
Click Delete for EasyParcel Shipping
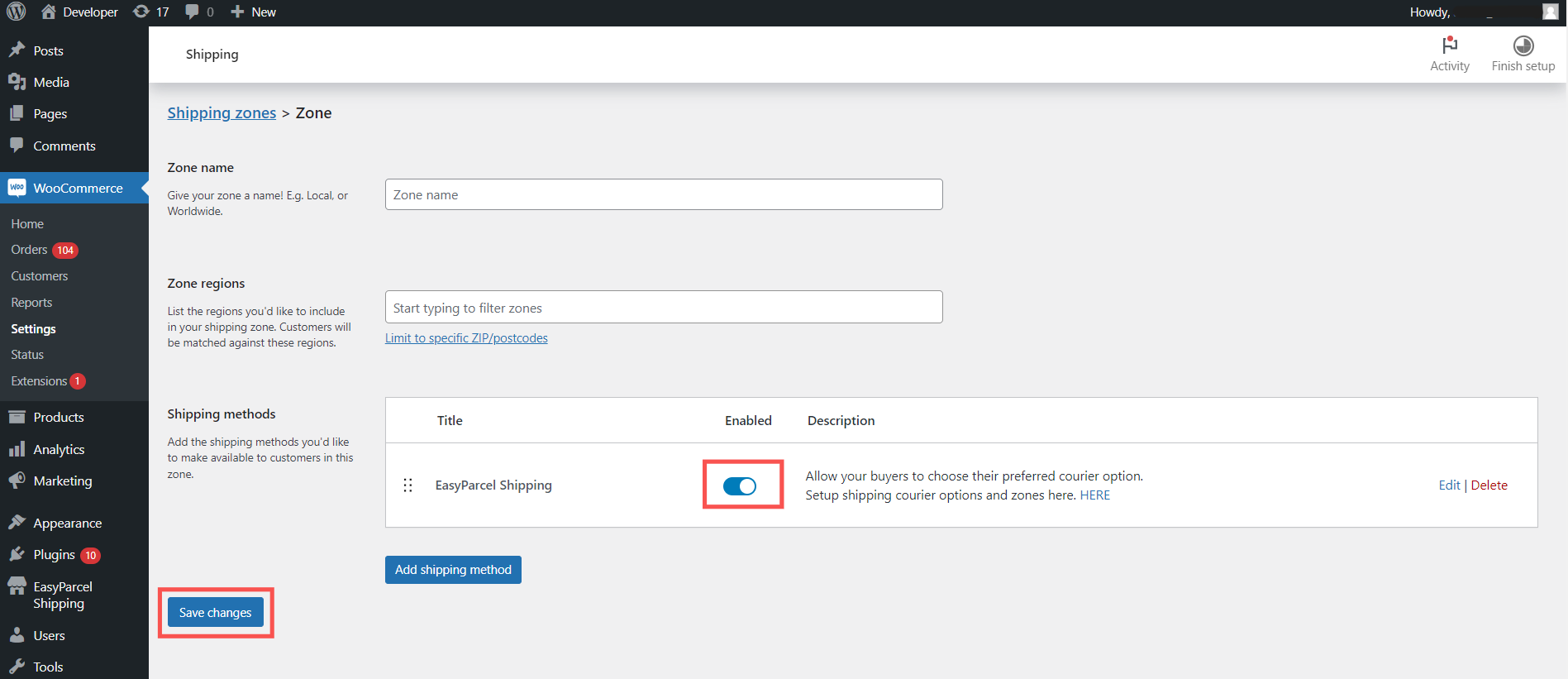[x=1489, y=485]
